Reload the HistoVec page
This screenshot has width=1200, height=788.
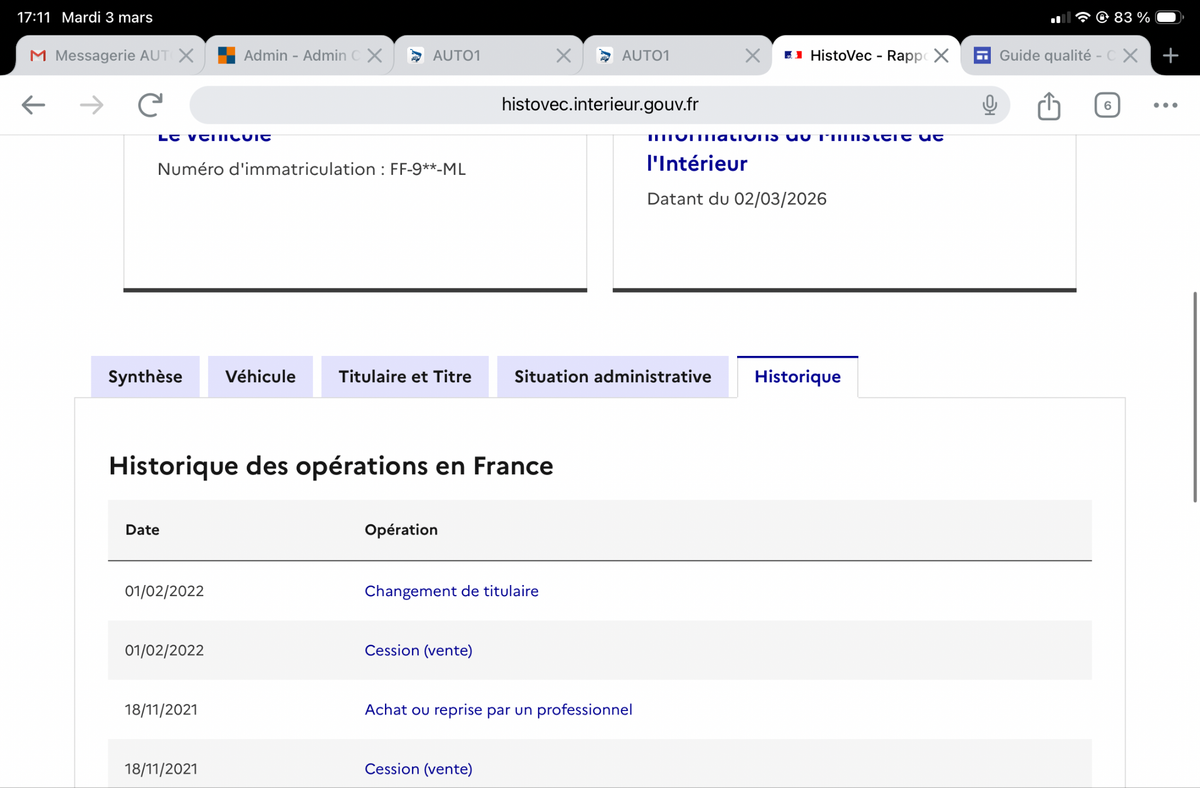coord(150,105)
